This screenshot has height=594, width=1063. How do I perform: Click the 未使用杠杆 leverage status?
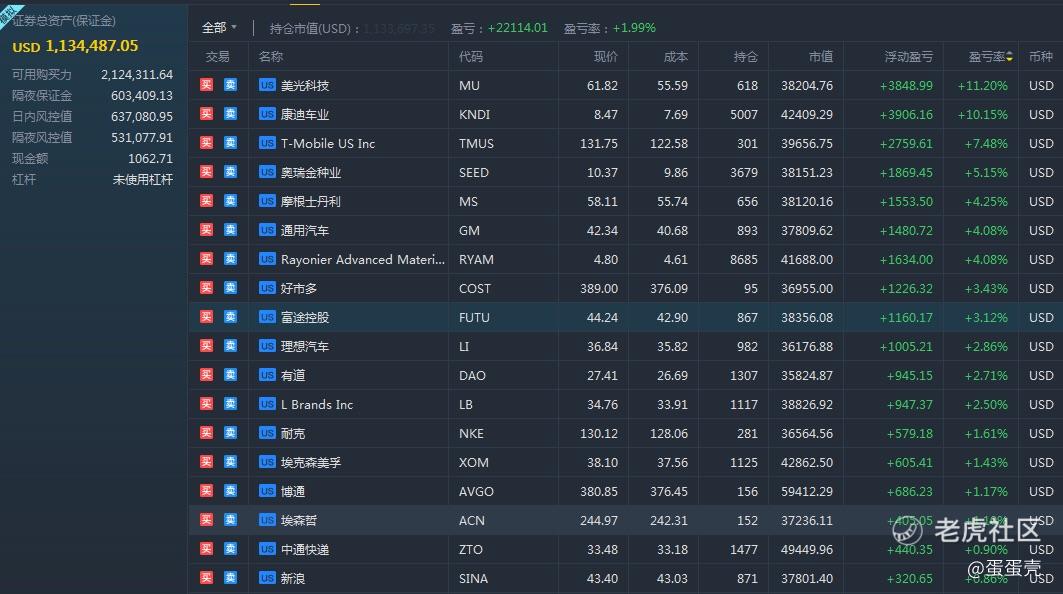coord(143,180)
